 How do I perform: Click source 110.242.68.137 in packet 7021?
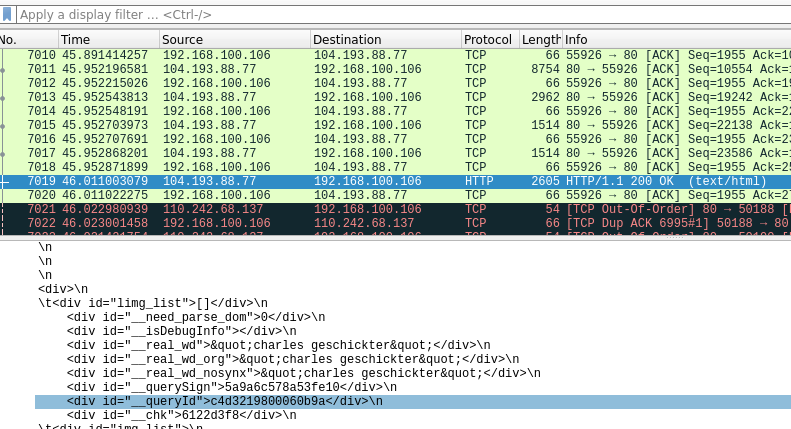[x=213, y=209]
